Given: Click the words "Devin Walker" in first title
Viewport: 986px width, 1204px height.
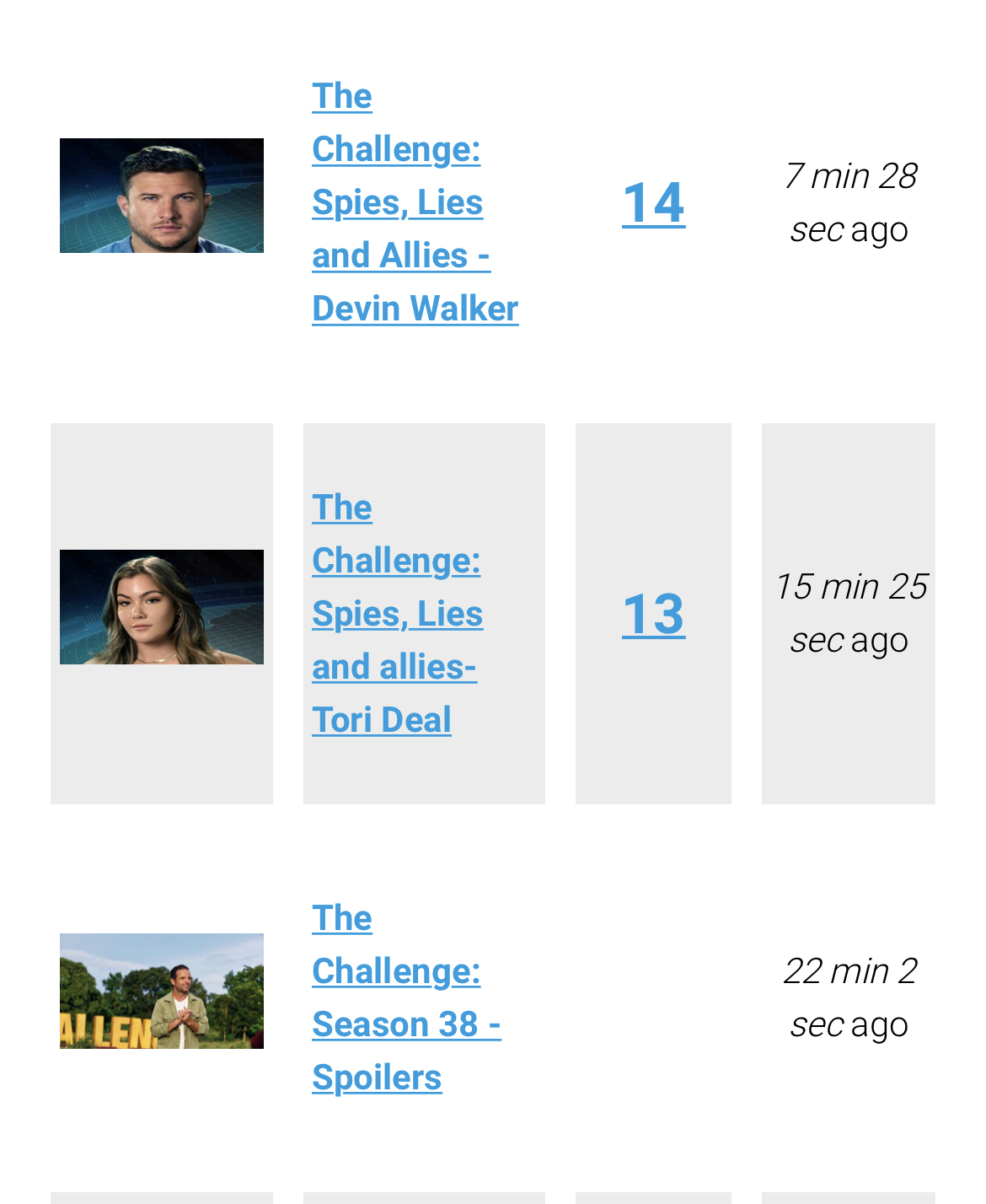Looking at the screenshot, I should [415, 309].
